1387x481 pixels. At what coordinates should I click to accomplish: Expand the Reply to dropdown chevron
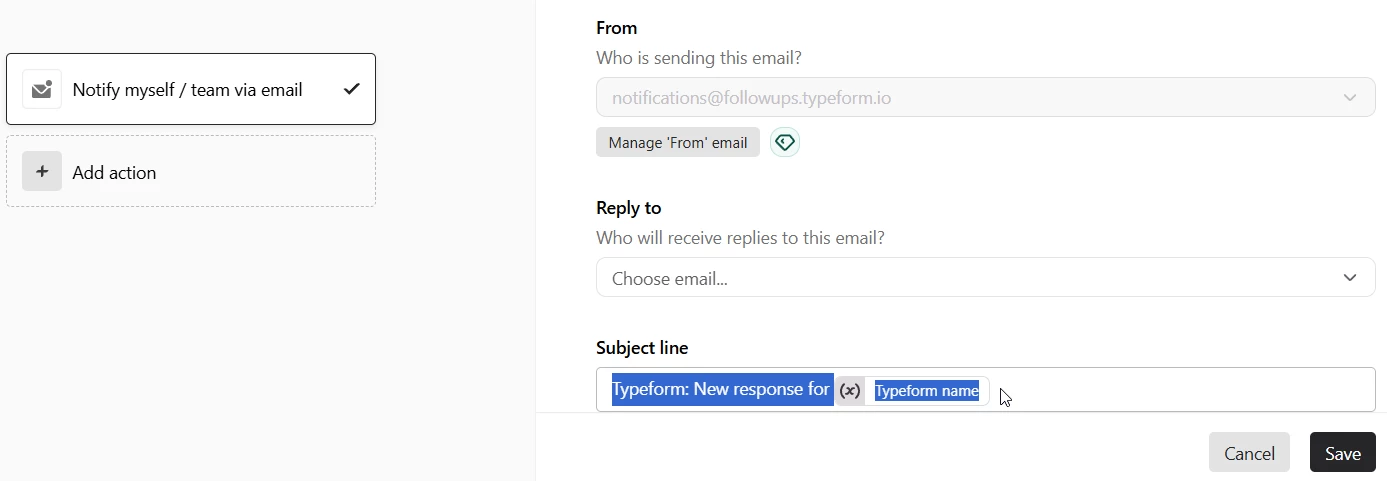[1349, 278]
